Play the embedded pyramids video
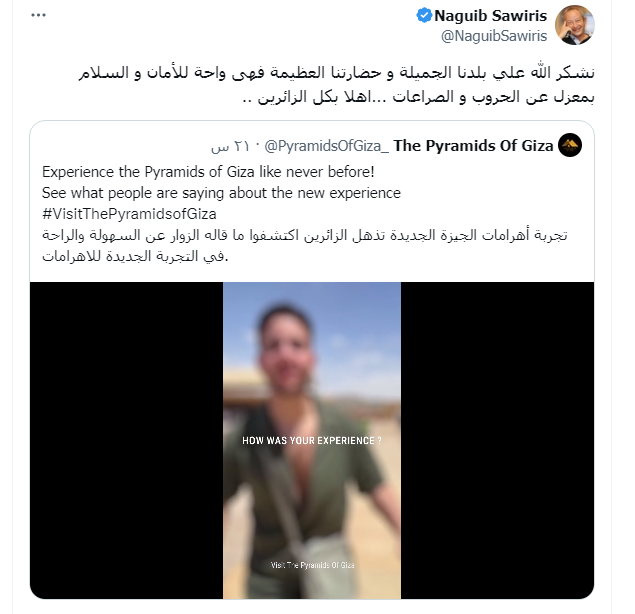The image size is (635, 614). (x=312, y=440)
